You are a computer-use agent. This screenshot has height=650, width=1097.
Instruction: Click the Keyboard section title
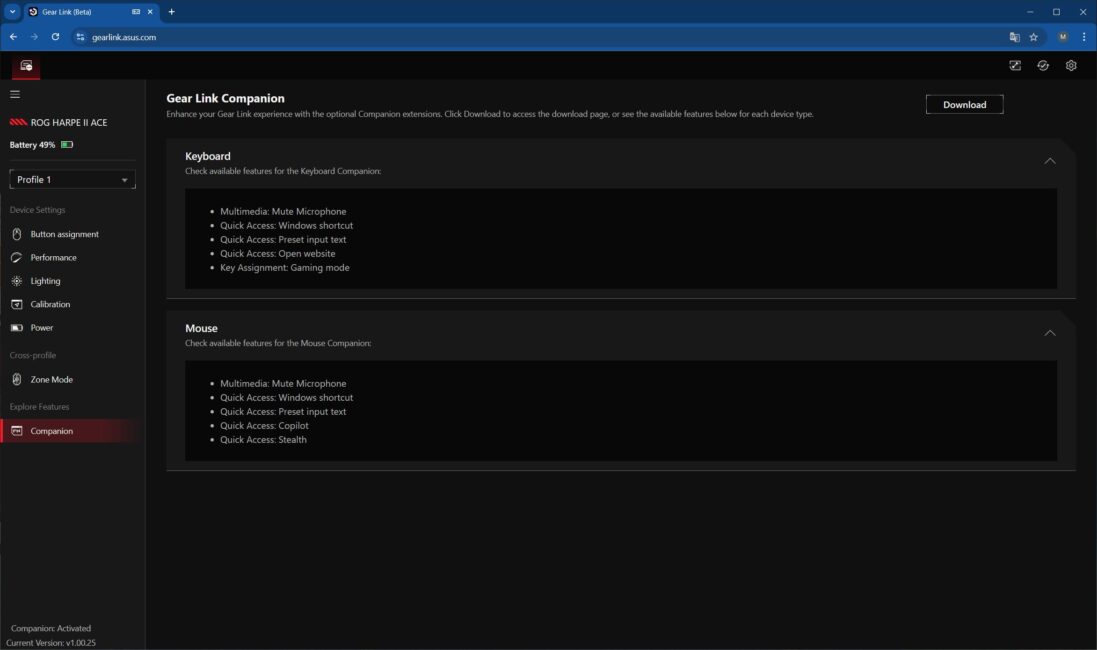208,156
